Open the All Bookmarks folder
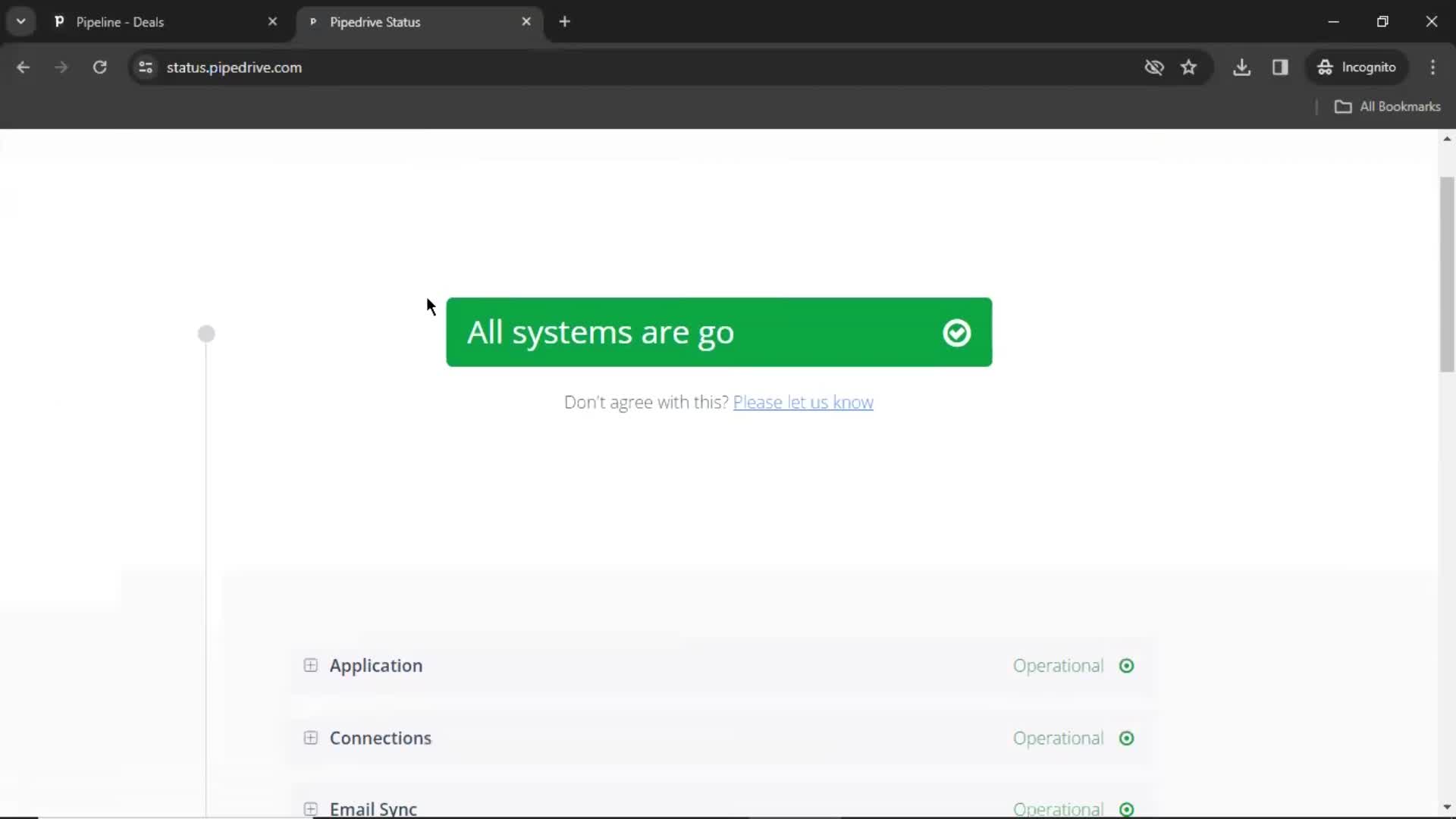1456x819 pixels. 1388,107
